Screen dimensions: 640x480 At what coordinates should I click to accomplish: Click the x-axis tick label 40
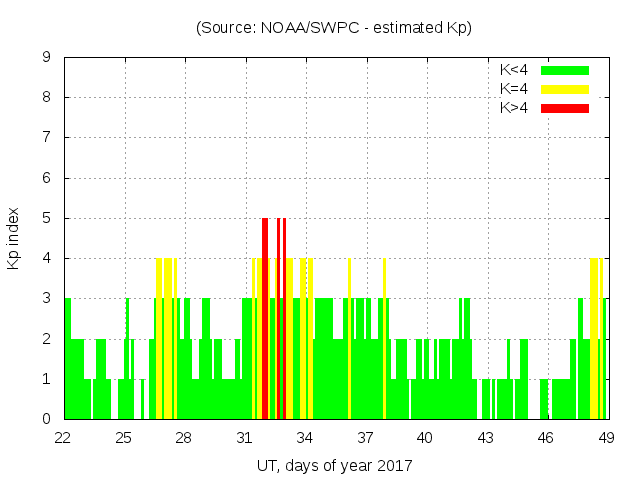click(x=425, y=438)
